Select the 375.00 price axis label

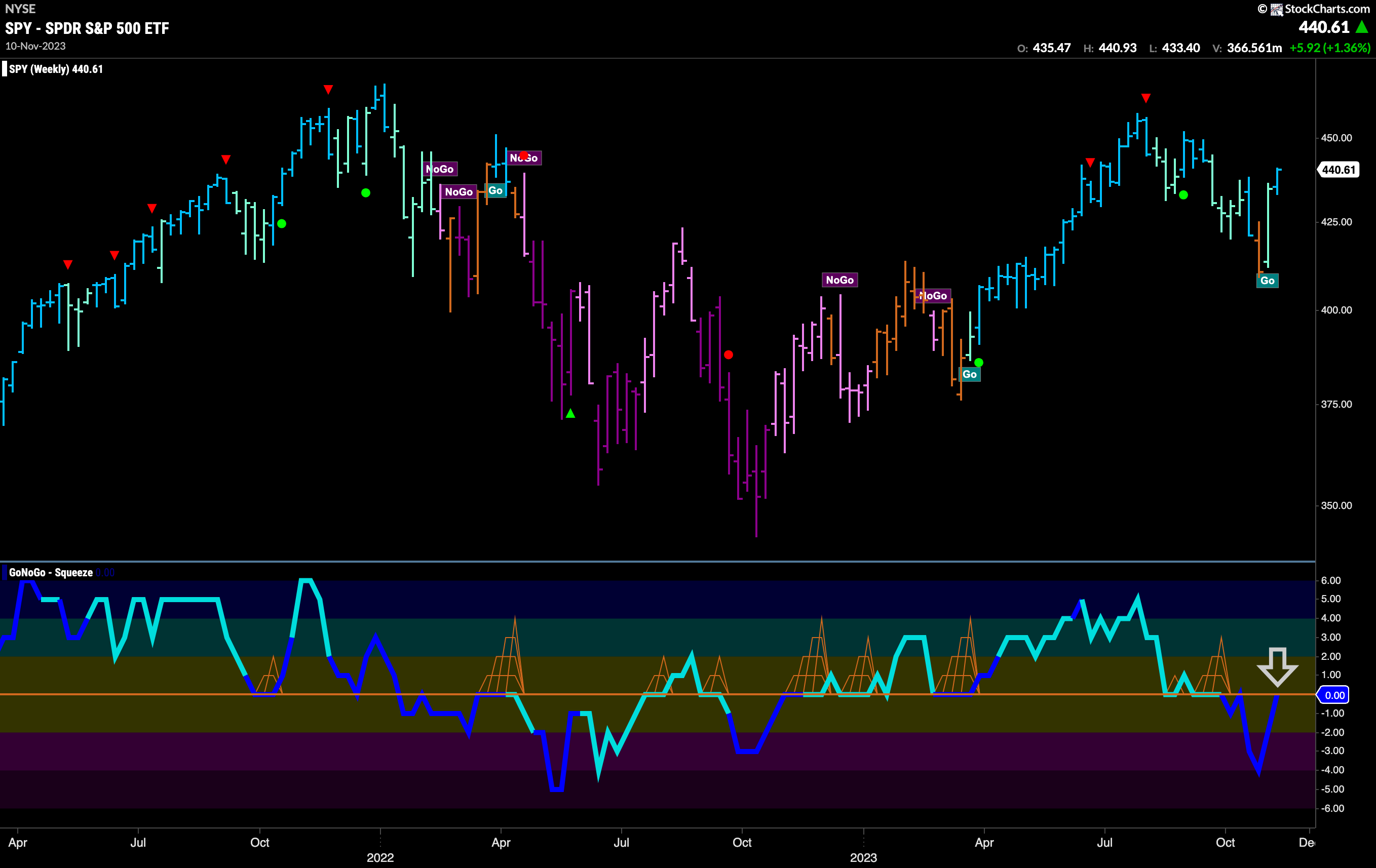point(1336,404)
